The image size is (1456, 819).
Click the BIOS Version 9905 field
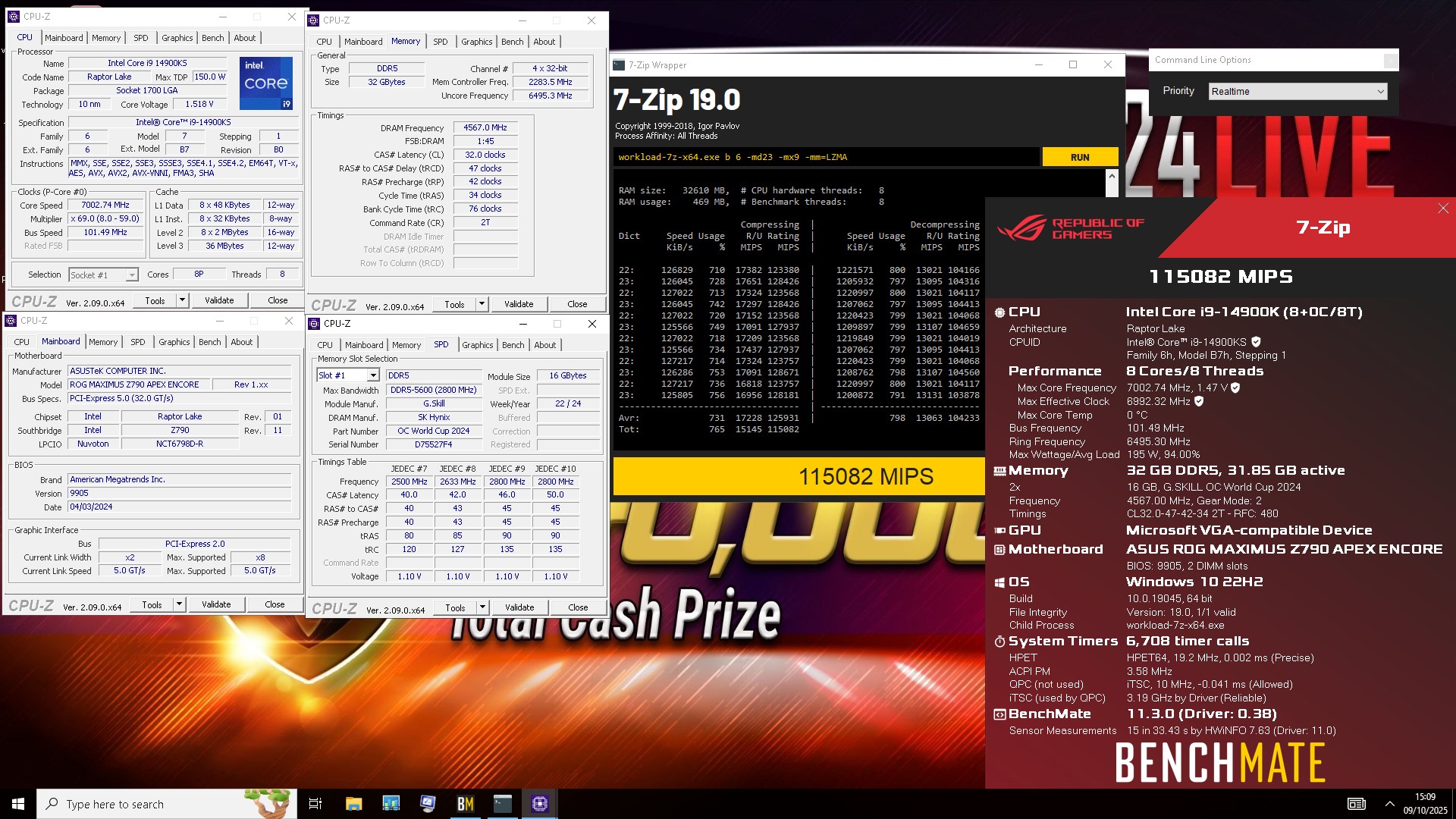click(x=180, y=493)
